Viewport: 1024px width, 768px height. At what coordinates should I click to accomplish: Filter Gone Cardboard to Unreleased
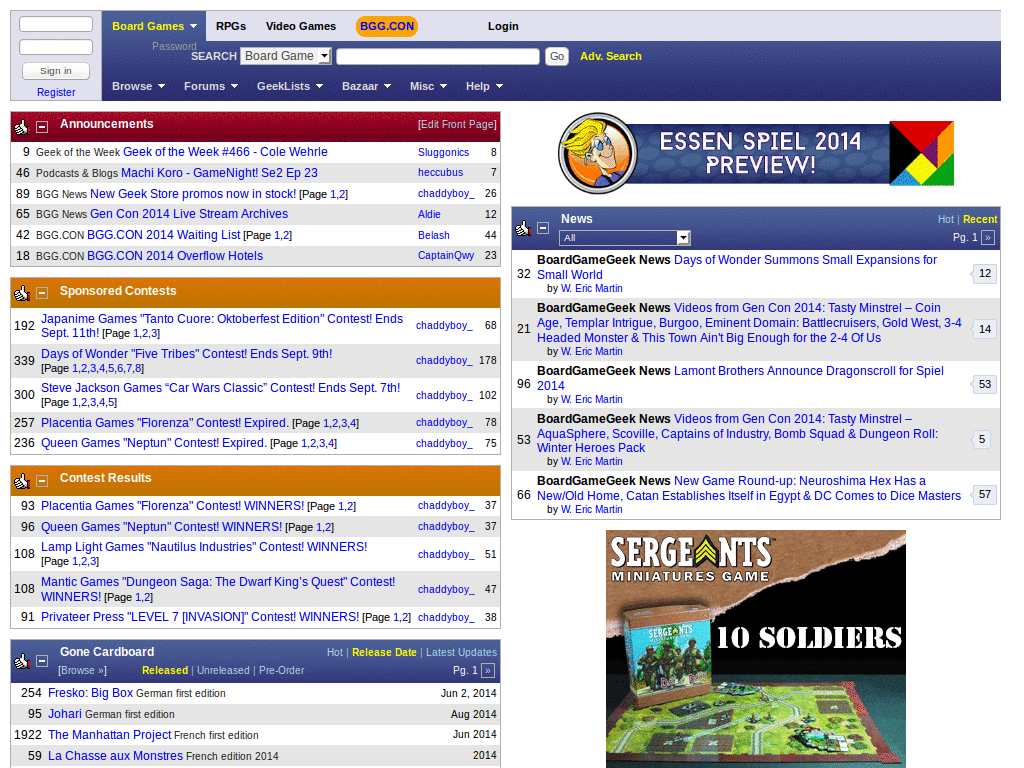(223, 671)
